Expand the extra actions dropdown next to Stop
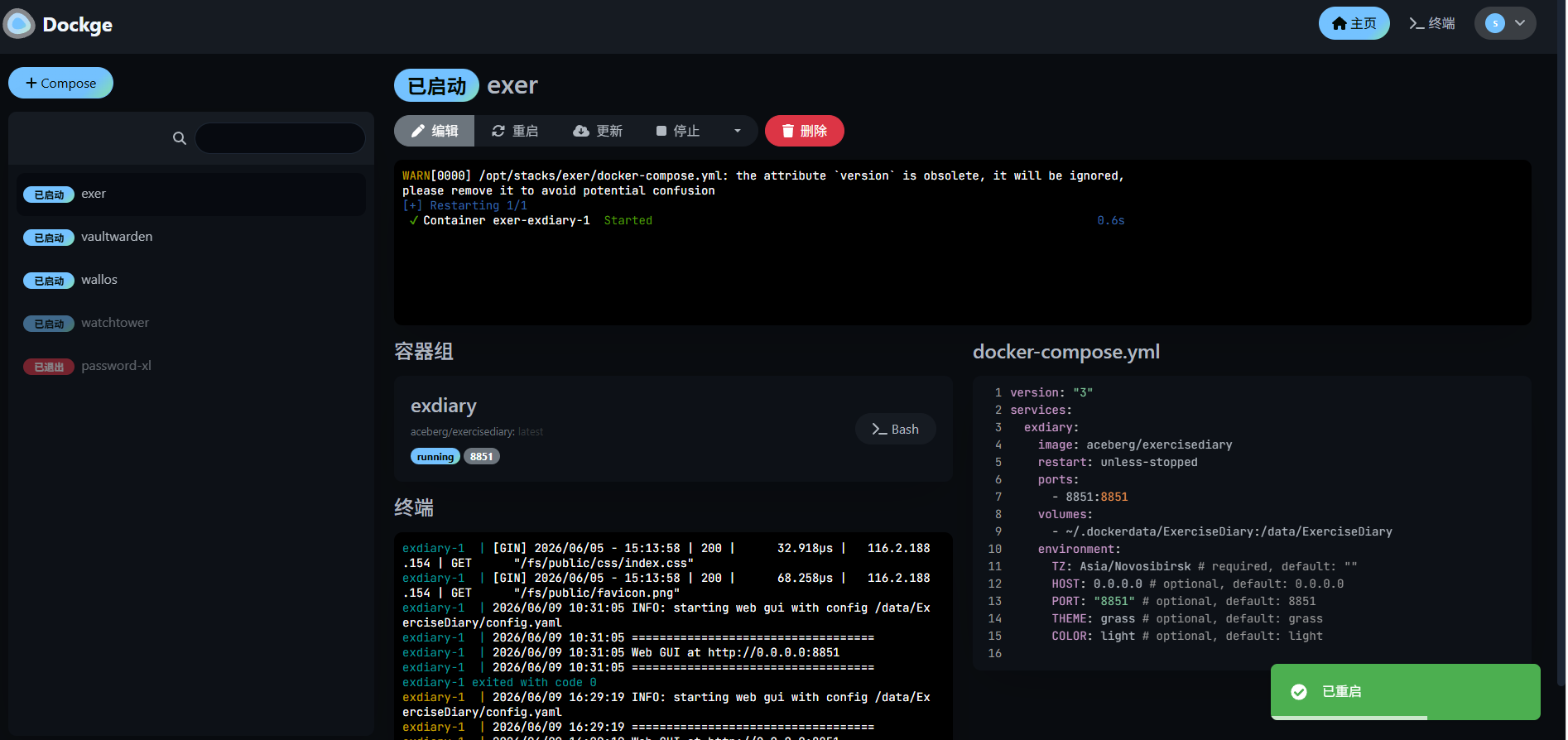 pos(738,131)
